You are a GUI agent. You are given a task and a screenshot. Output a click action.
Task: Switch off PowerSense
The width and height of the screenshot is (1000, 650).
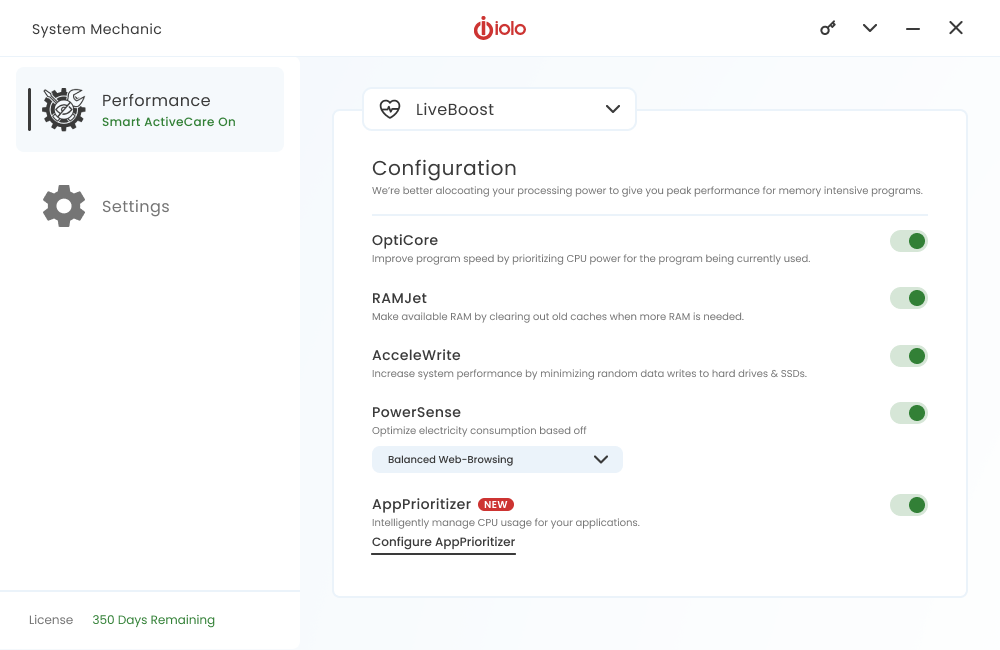(x=909, y=413)
